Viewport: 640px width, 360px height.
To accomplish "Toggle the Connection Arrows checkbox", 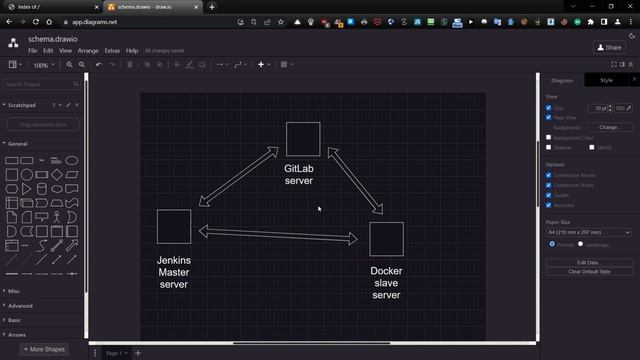I will pyautogui.click(x=549, y=175).
